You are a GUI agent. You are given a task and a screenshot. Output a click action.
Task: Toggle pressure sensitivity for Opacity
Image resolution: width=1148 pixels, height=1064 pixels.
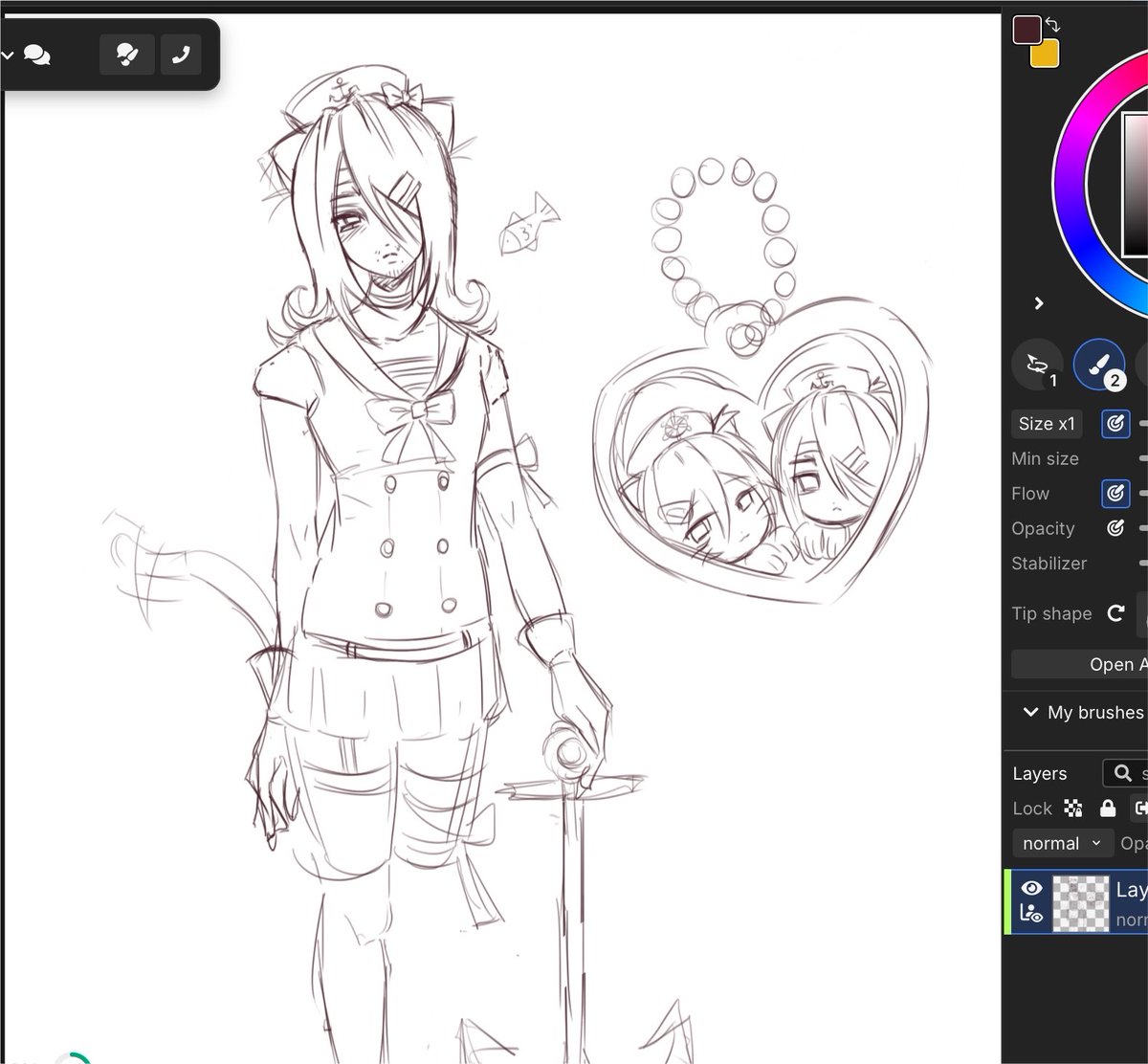coord(1115,528)
